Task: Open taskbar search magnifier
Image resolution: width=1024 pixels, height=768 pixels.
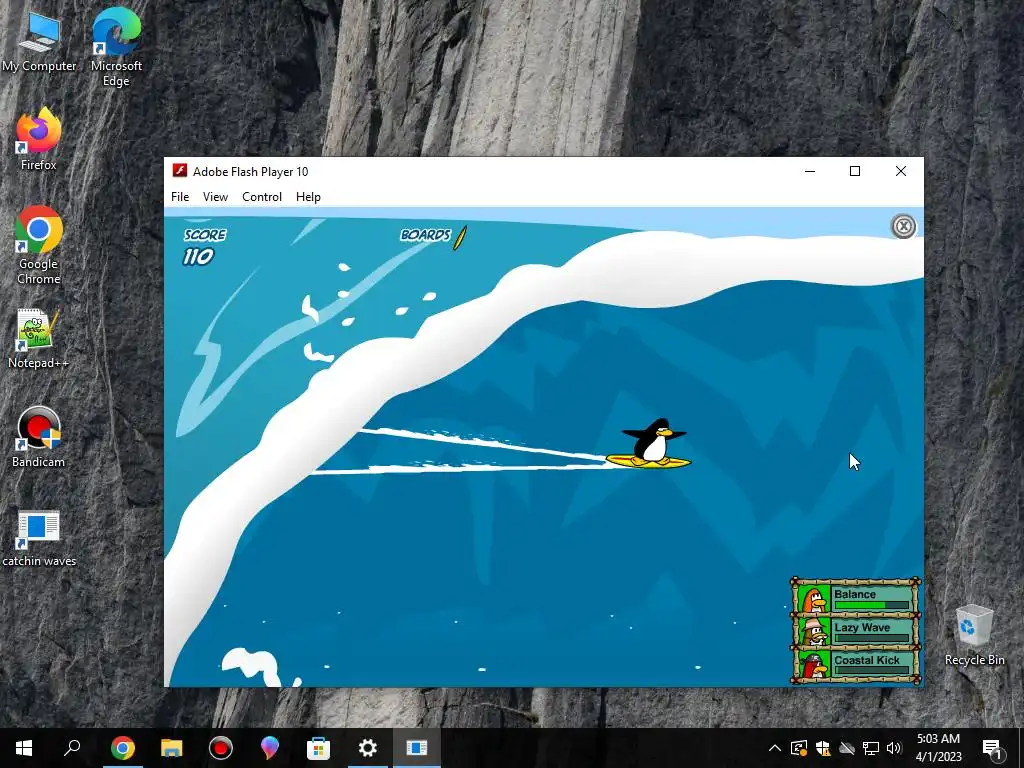Action: (x=72, y=748)
